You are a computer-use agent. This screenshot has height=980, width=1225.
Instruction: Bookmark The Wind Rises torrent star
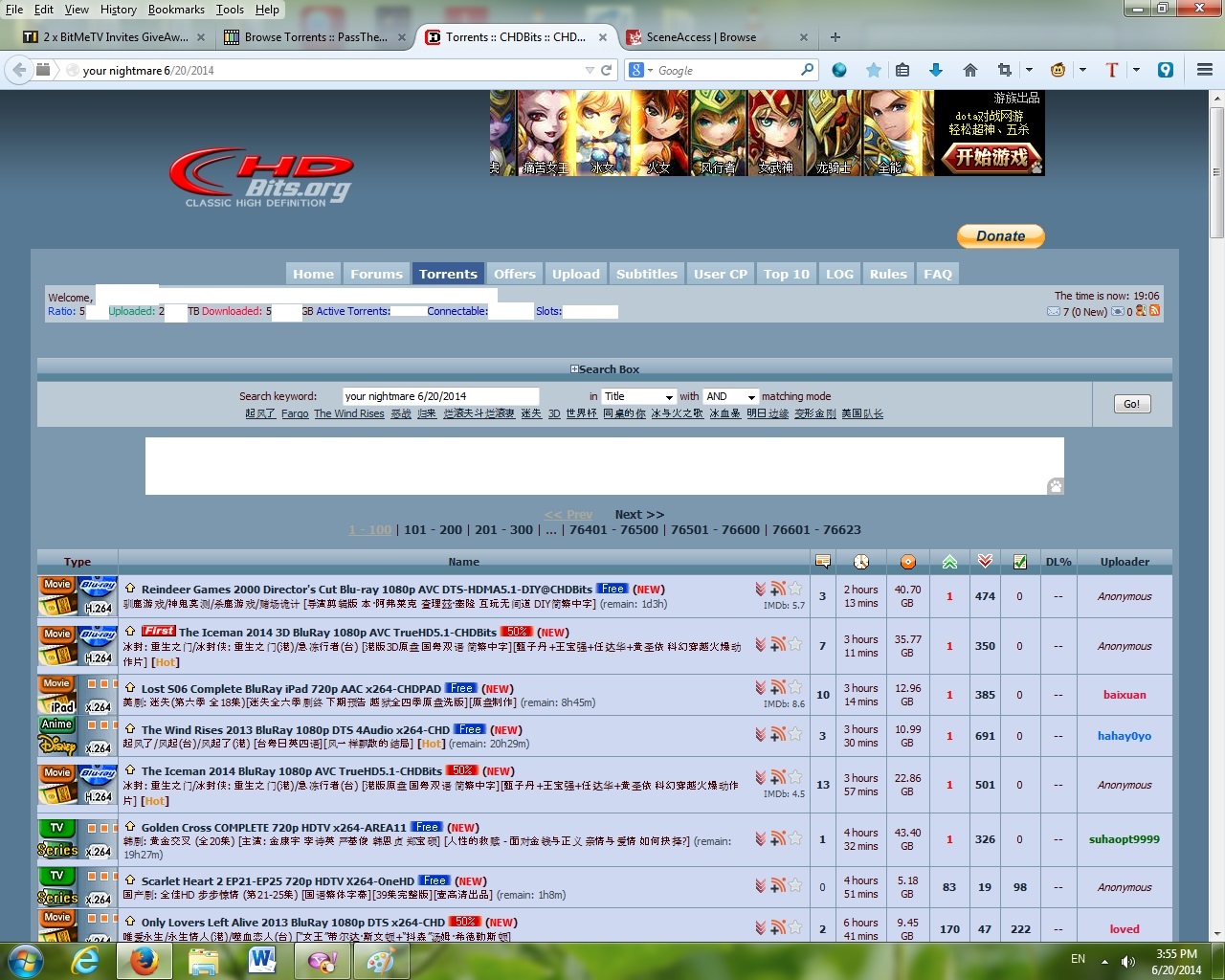pos(795,734)
